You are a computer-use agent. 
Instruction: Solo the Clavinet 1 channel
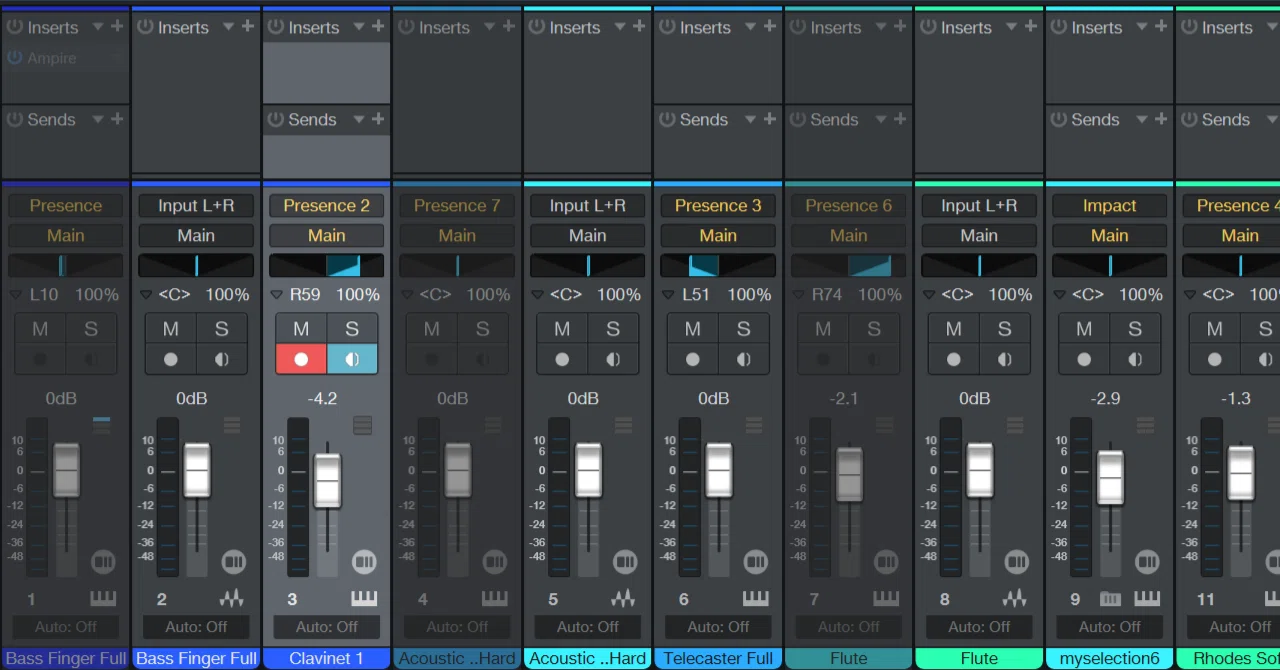point(352,329)
